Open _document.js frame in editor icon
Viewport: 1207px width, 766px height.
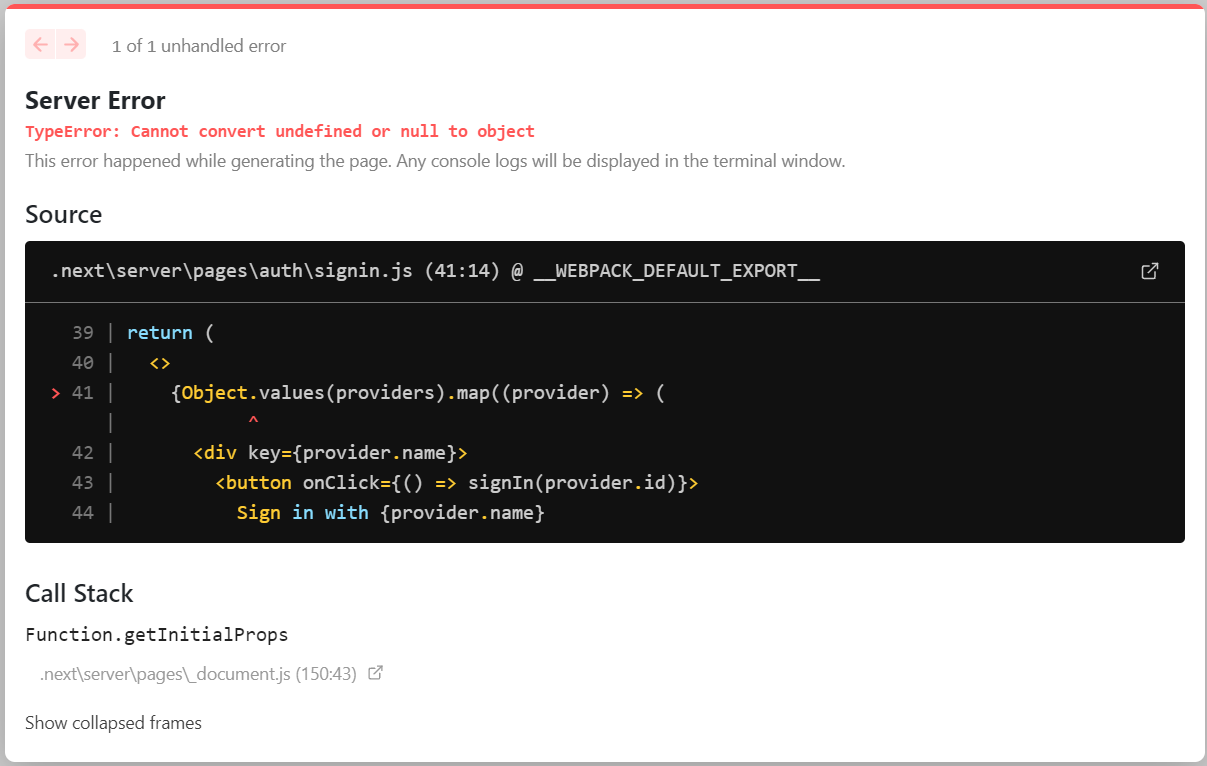point(376,673)
